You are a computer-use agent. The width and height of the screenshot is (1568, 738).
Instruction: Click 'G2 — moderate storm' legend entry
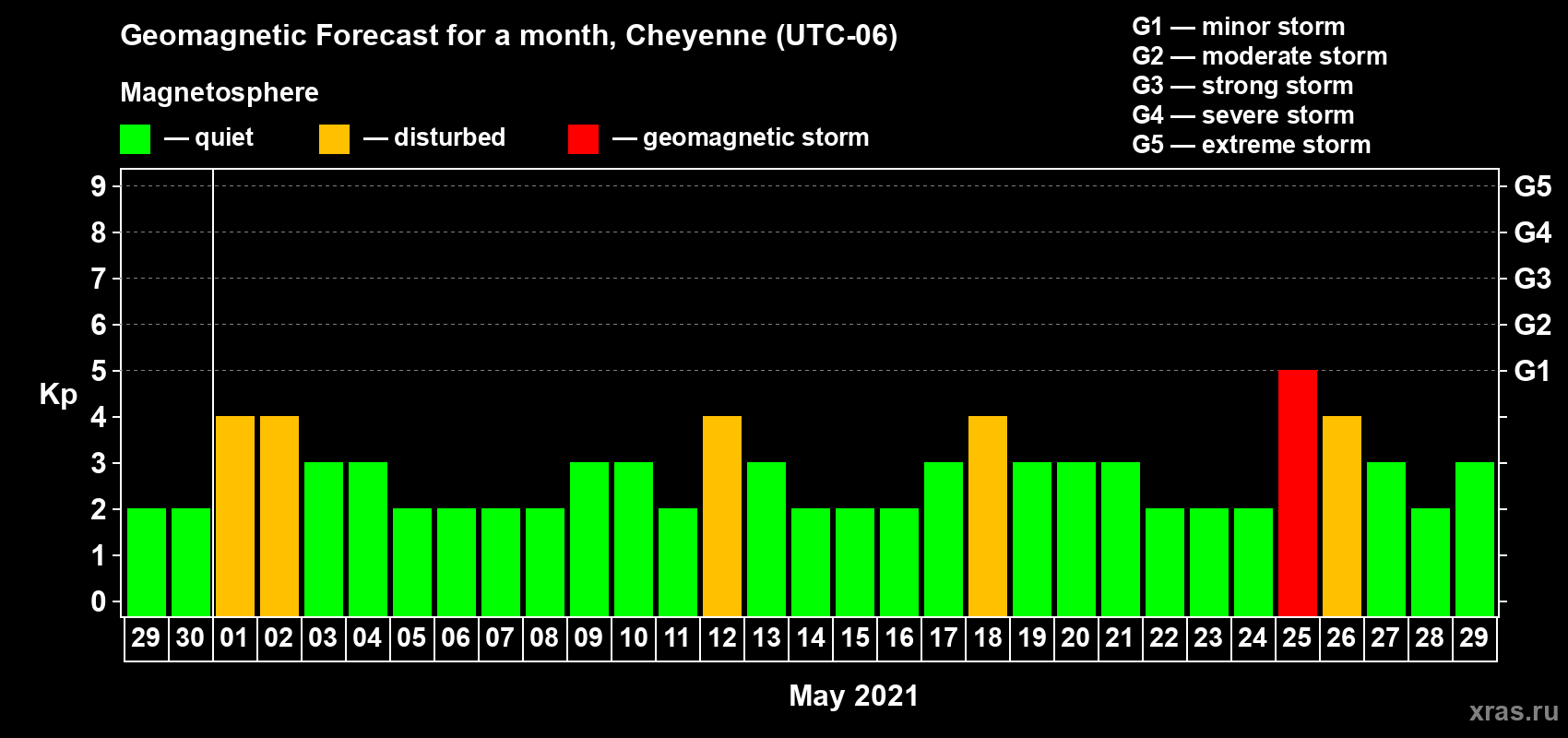(1260, 55)
